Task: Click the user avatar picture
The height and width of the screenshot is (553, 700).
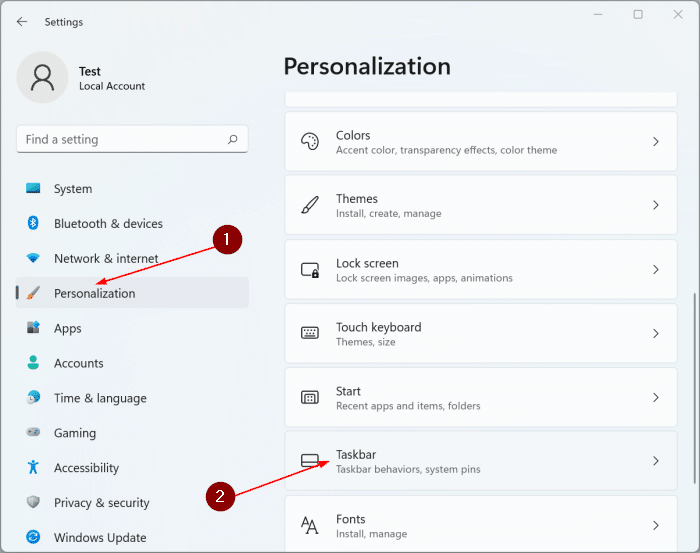Action: click(42, 77)
